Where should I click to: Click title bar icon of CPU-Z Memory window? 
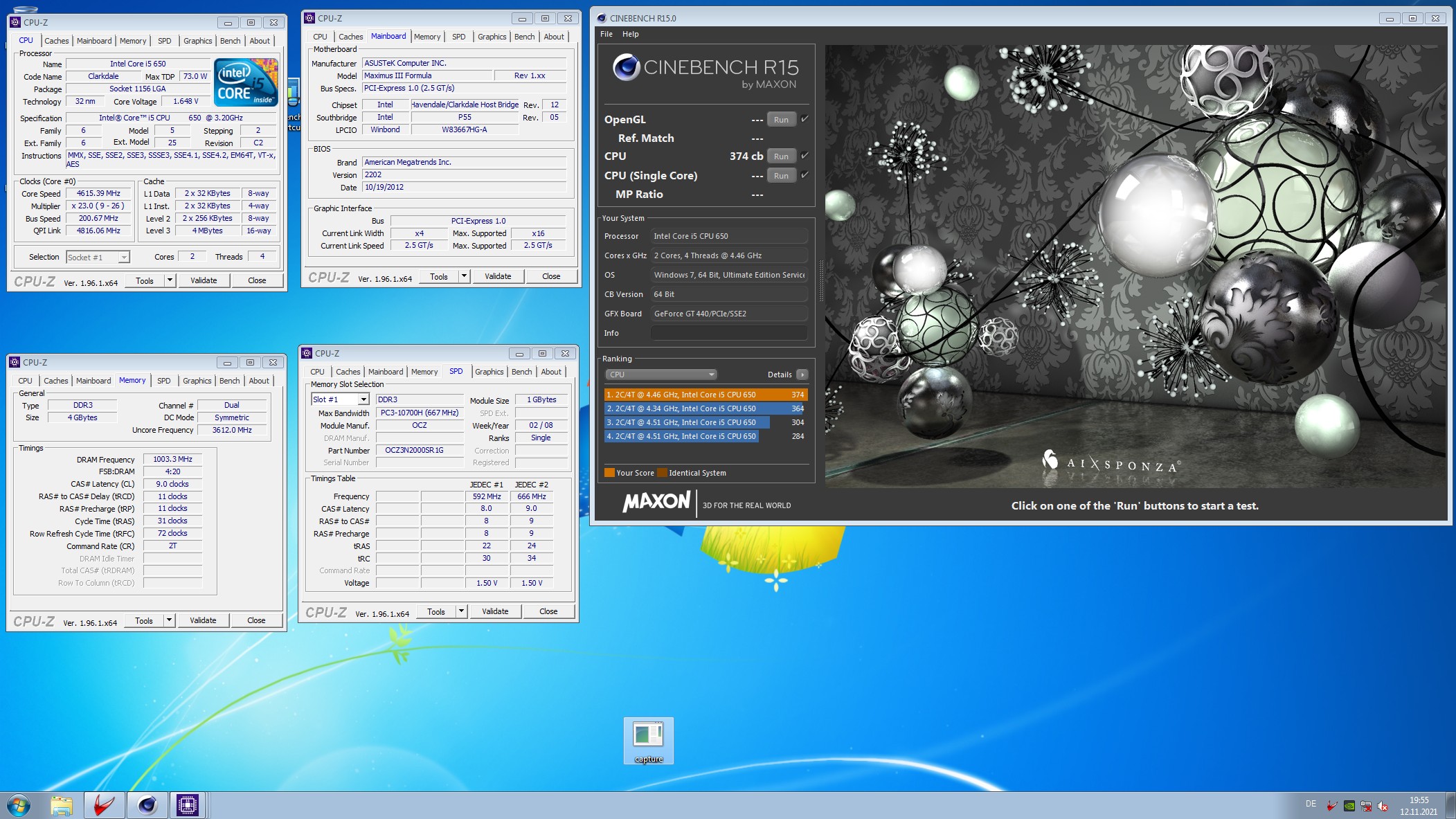pos(15,362)
